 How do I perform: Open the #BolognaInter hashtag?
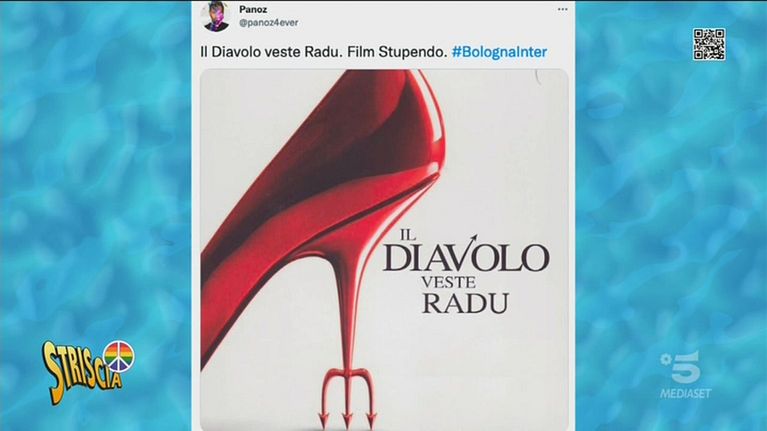pos(499,52)
